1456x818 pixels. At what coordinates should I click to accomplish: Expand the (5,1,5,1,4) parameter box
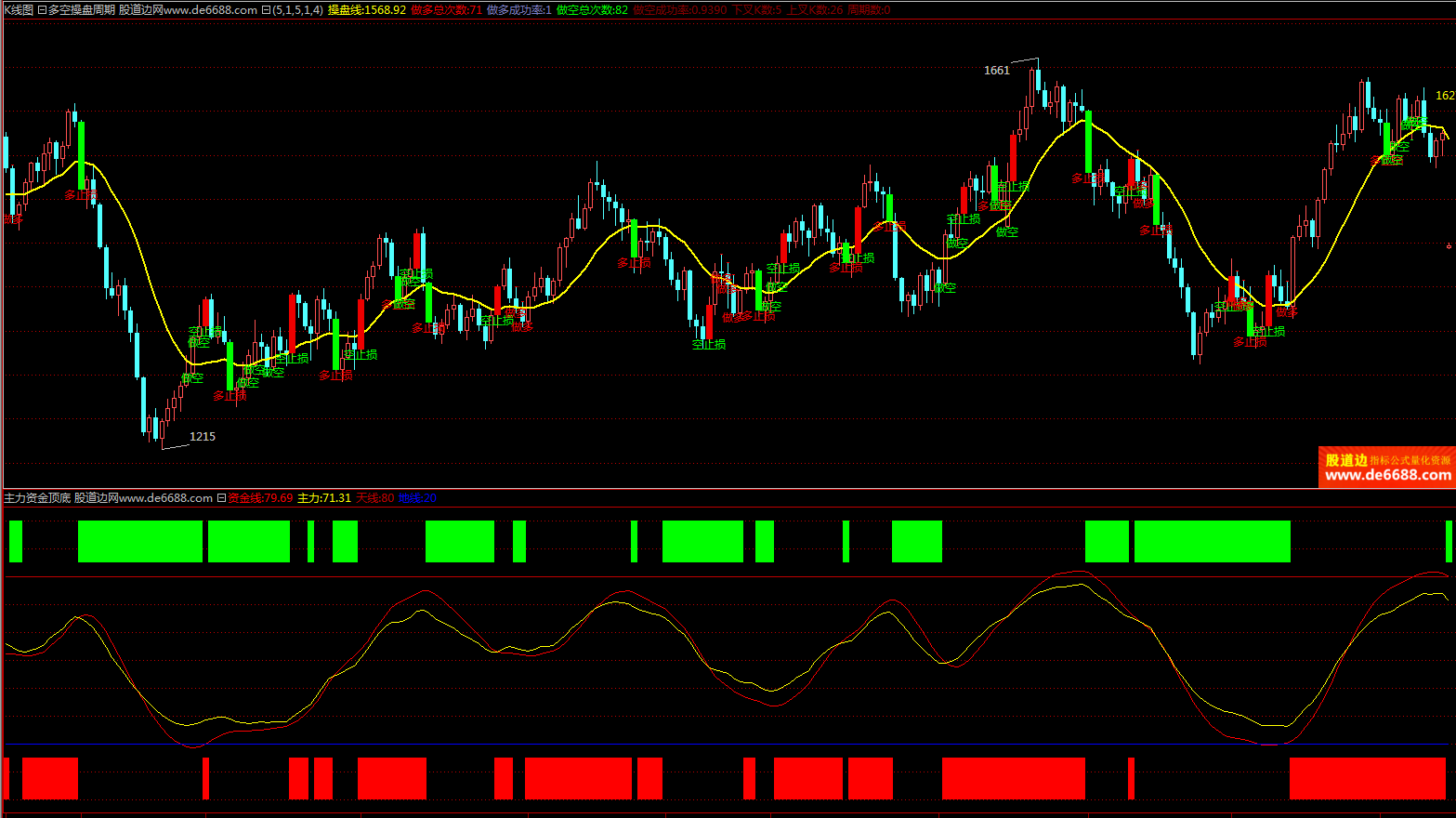[267, 10]
